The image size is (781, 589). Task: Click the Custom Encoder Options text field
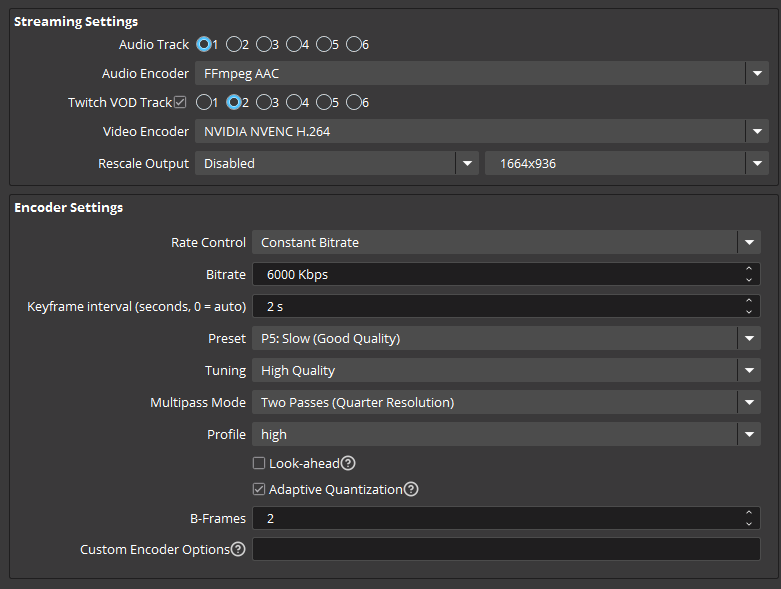pyautogui.click(x=507, y=549)
